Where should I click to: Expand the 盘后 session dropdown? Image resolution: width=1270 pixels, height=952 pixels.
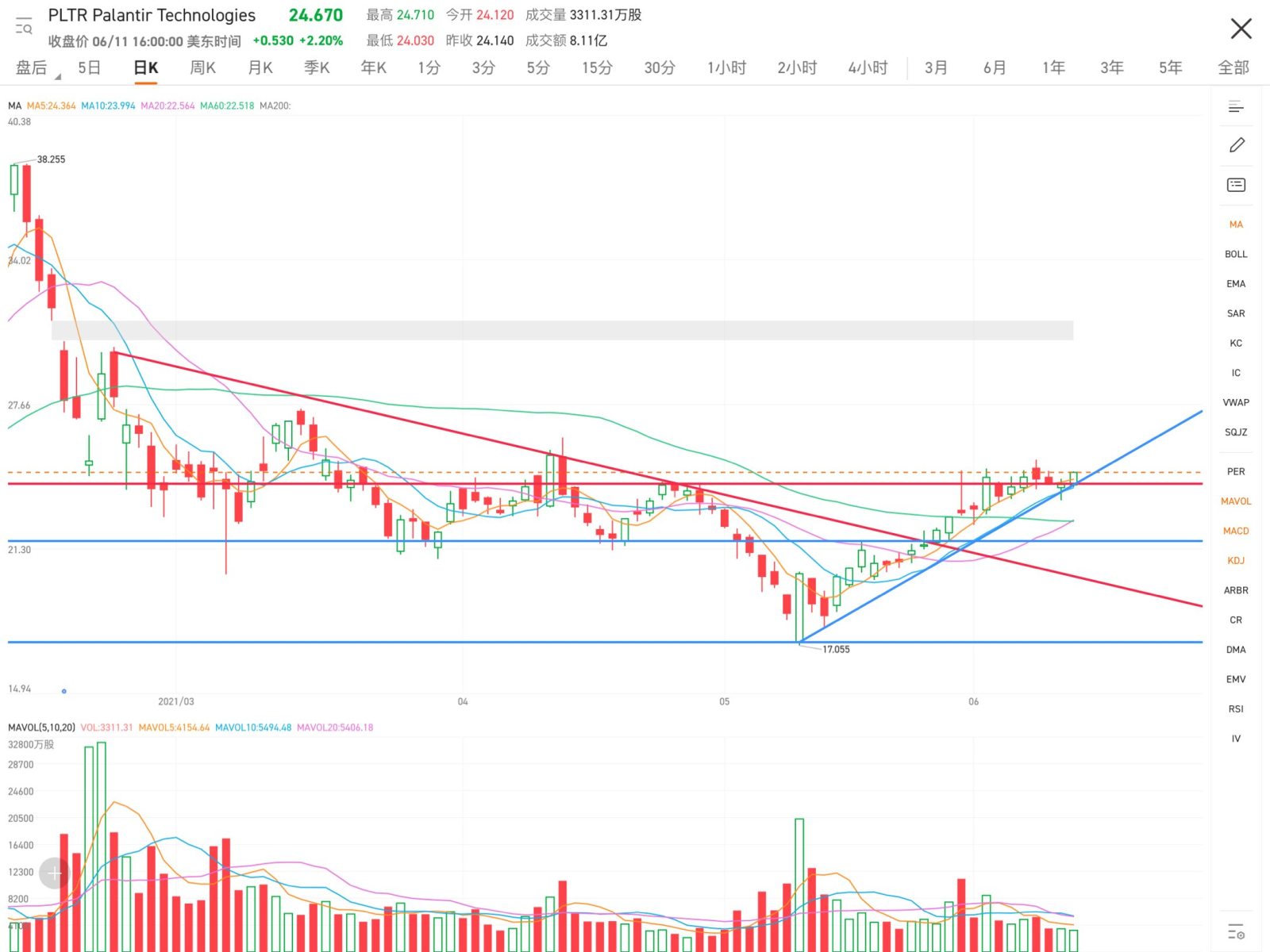pyautogui.click(x=37, y=68)
